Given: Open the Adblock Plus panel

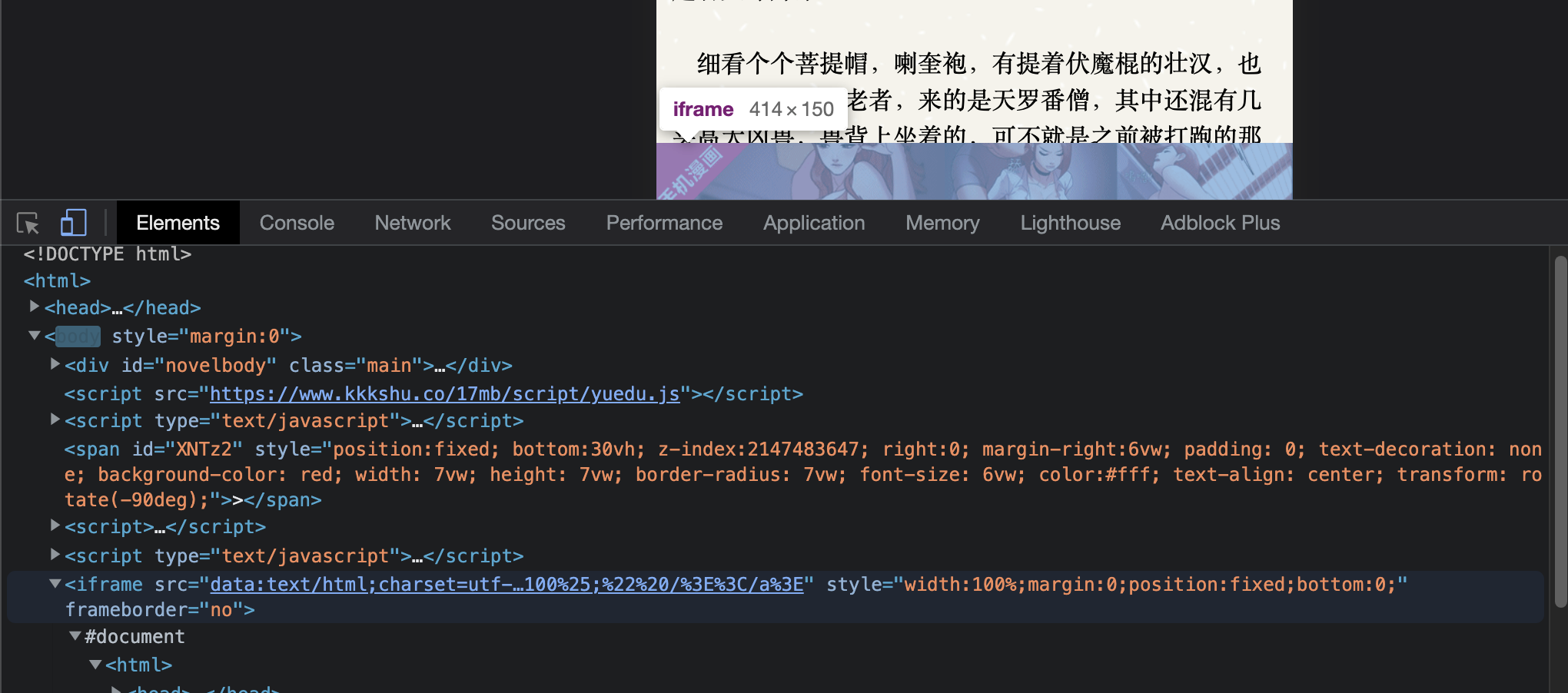Looking at the screenshot, I should [x=1219, y=222].
